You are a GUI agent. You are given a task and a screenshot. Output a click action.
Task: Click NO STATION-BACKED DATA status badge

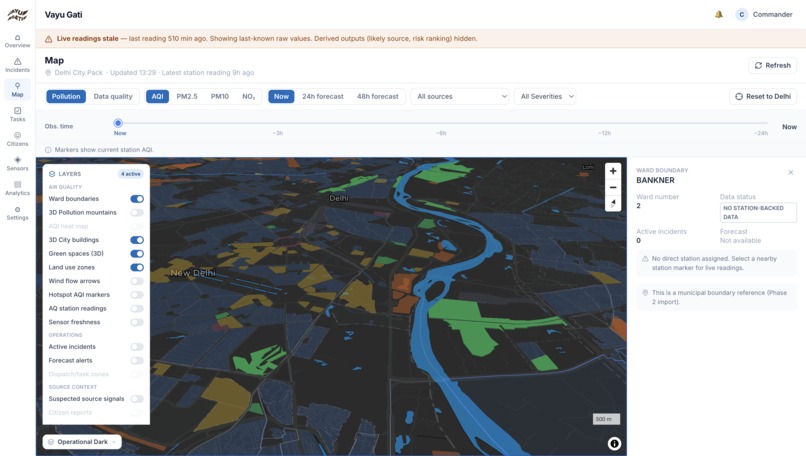758,212
